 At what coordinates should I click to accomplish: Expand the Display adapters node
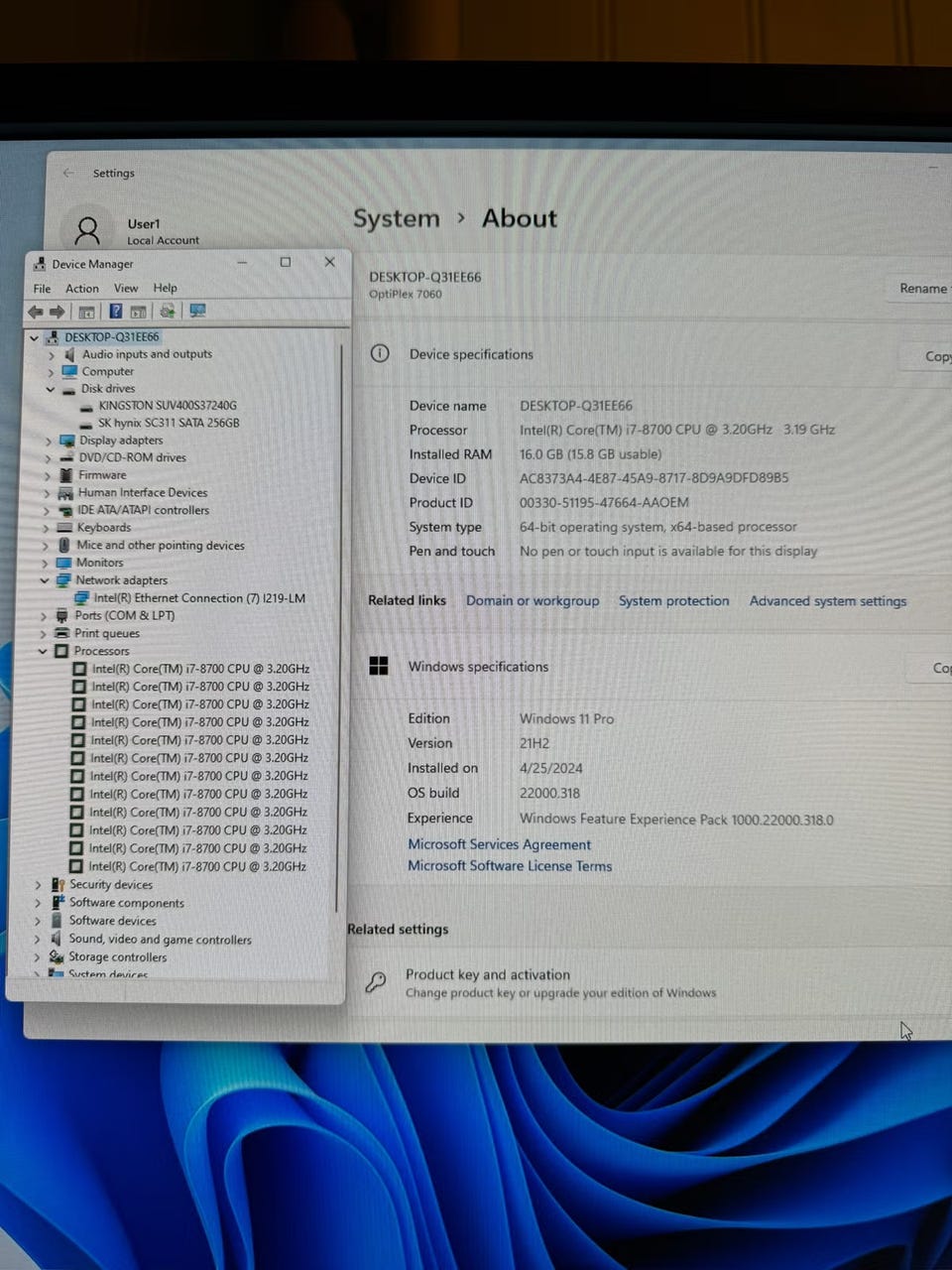(x=48, y=441)
